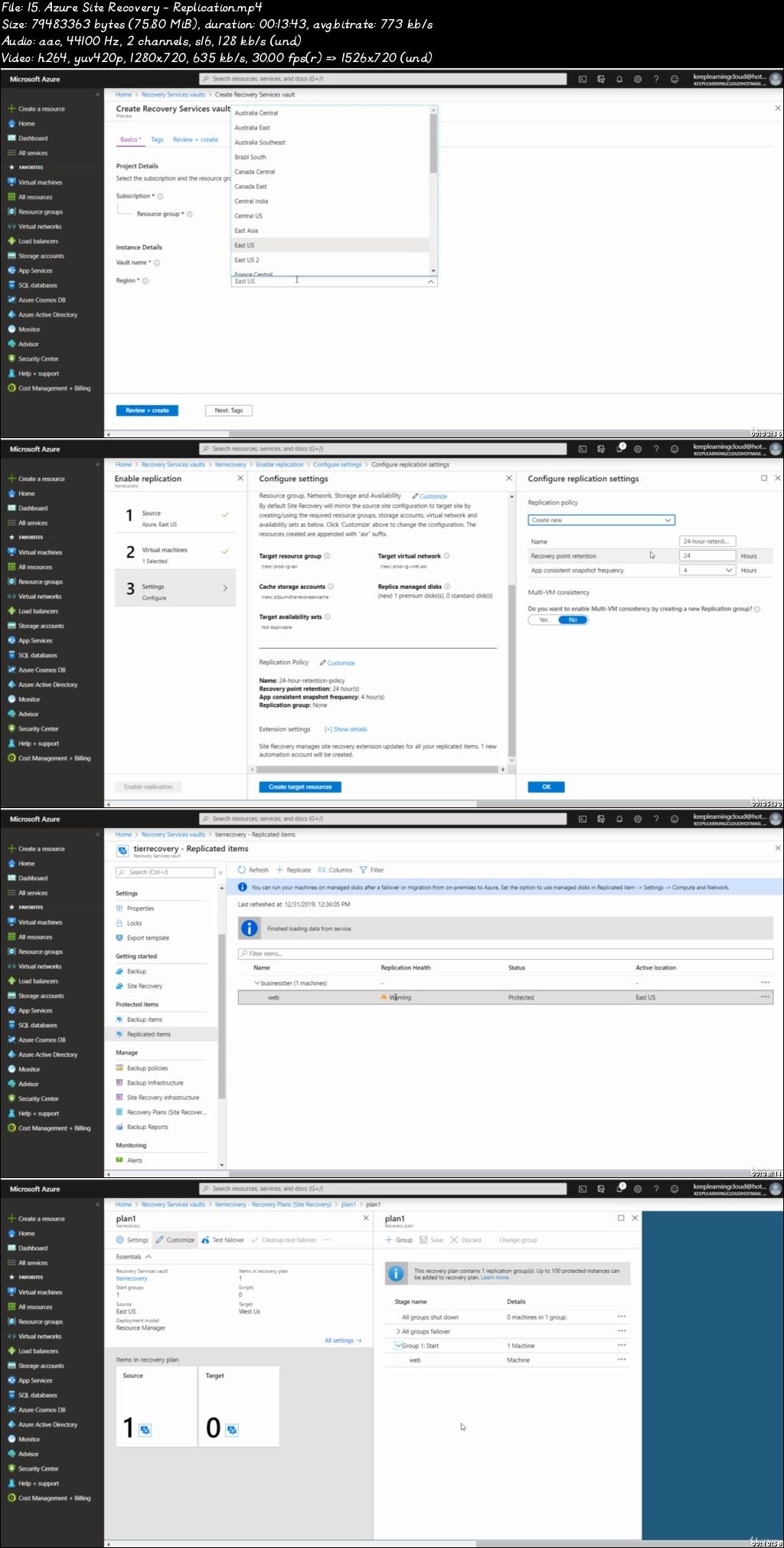Screen dimensions: 784x1548
Task: Open Azure Active Directory in Replicated items frame sidebar
Action: point(47,1055)
